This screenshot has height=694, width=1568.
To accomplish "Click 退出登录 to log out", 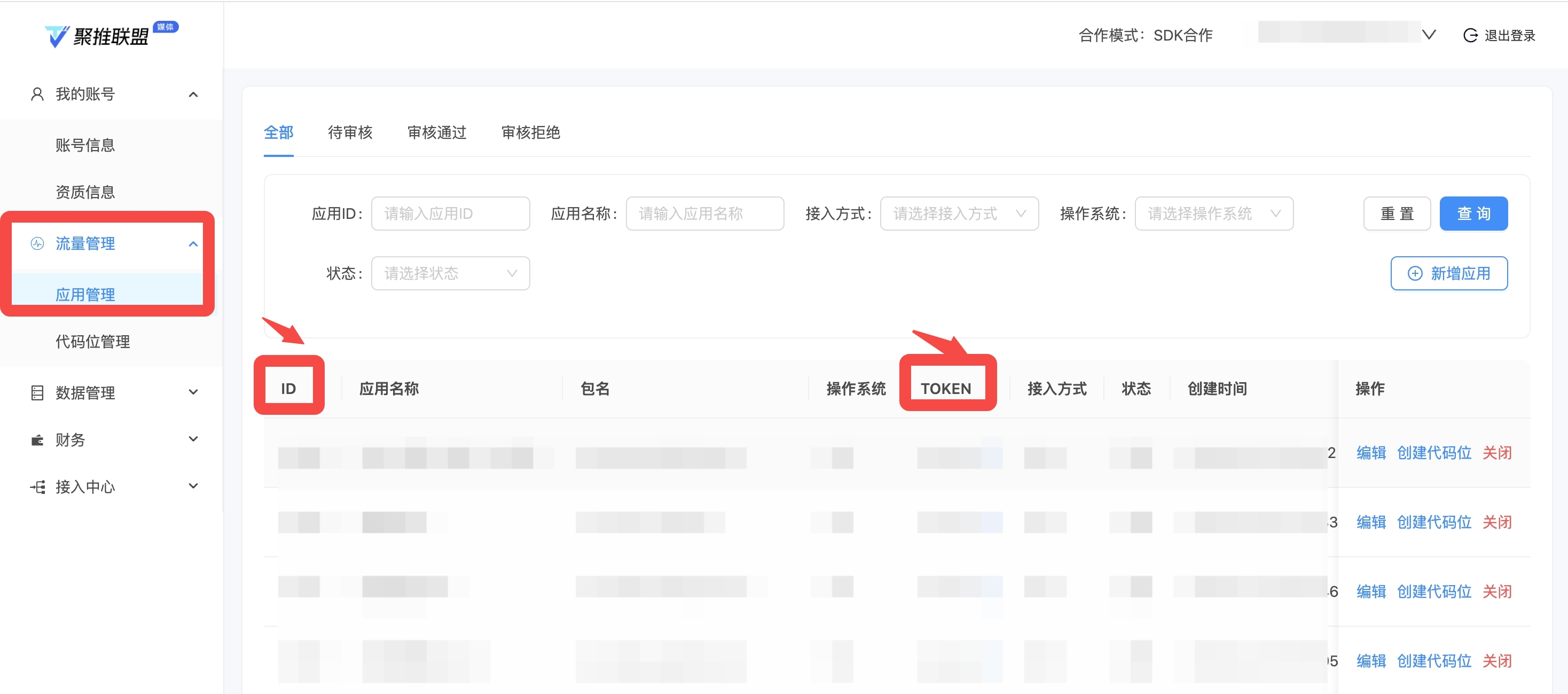I will (1510, 35).
